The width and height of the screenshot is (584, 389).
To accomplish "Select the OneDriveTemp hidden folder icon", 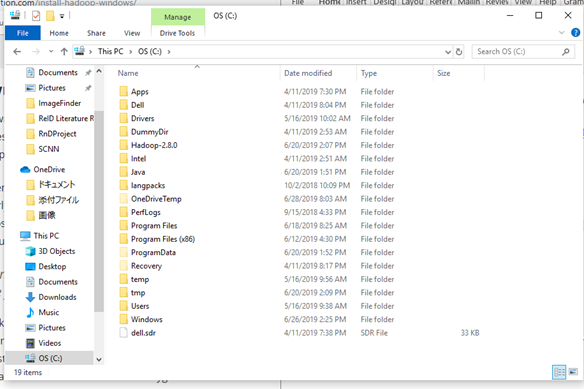I will pyautogui.click(x=124, y=199).
